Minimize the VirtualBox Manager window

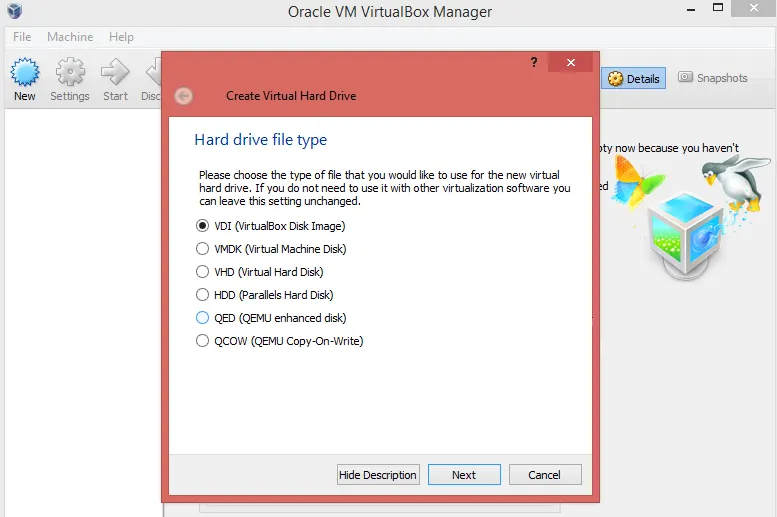point(691,9)
